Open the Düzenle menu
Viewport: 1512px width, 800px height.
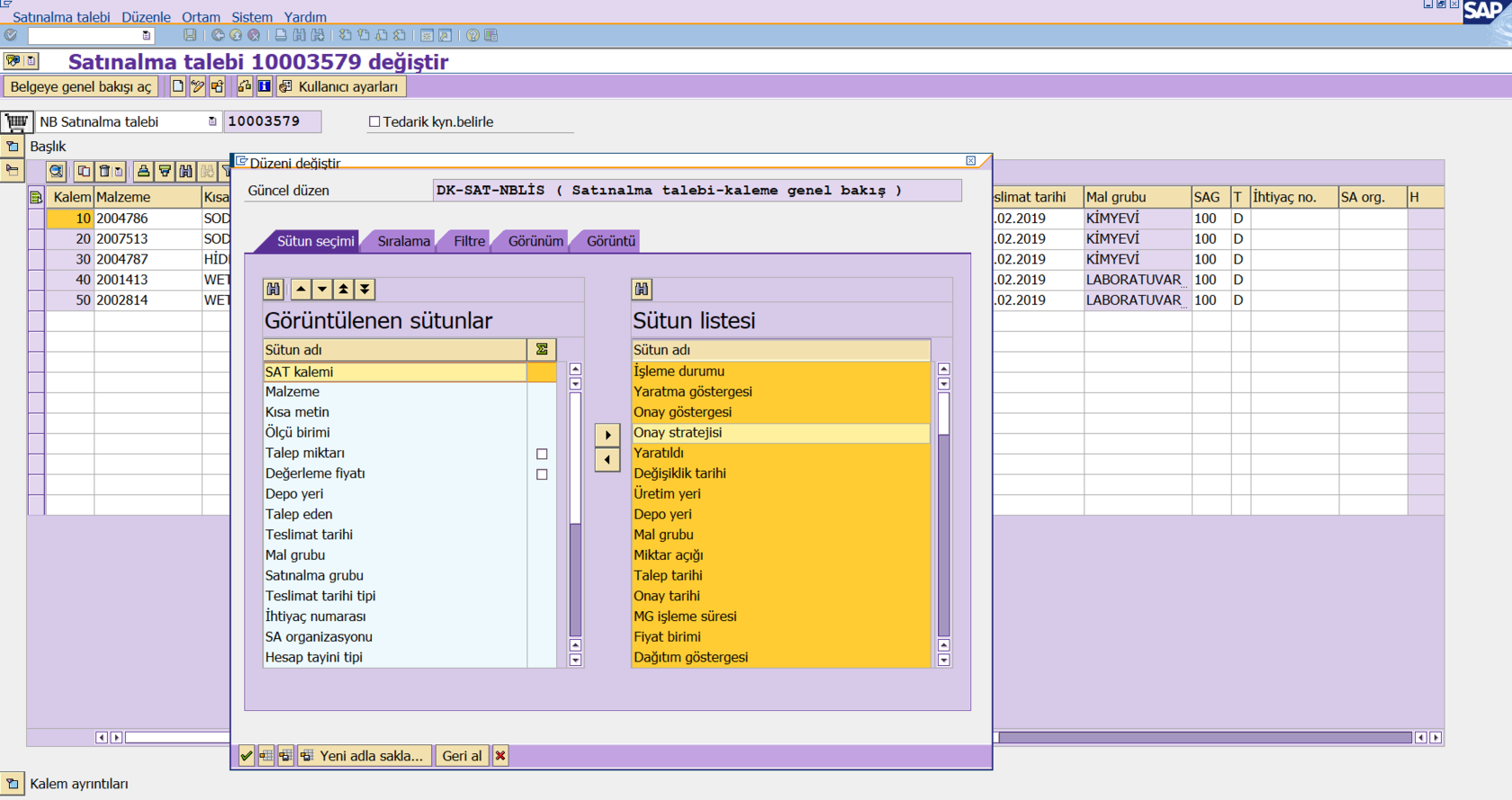(146, 17)
